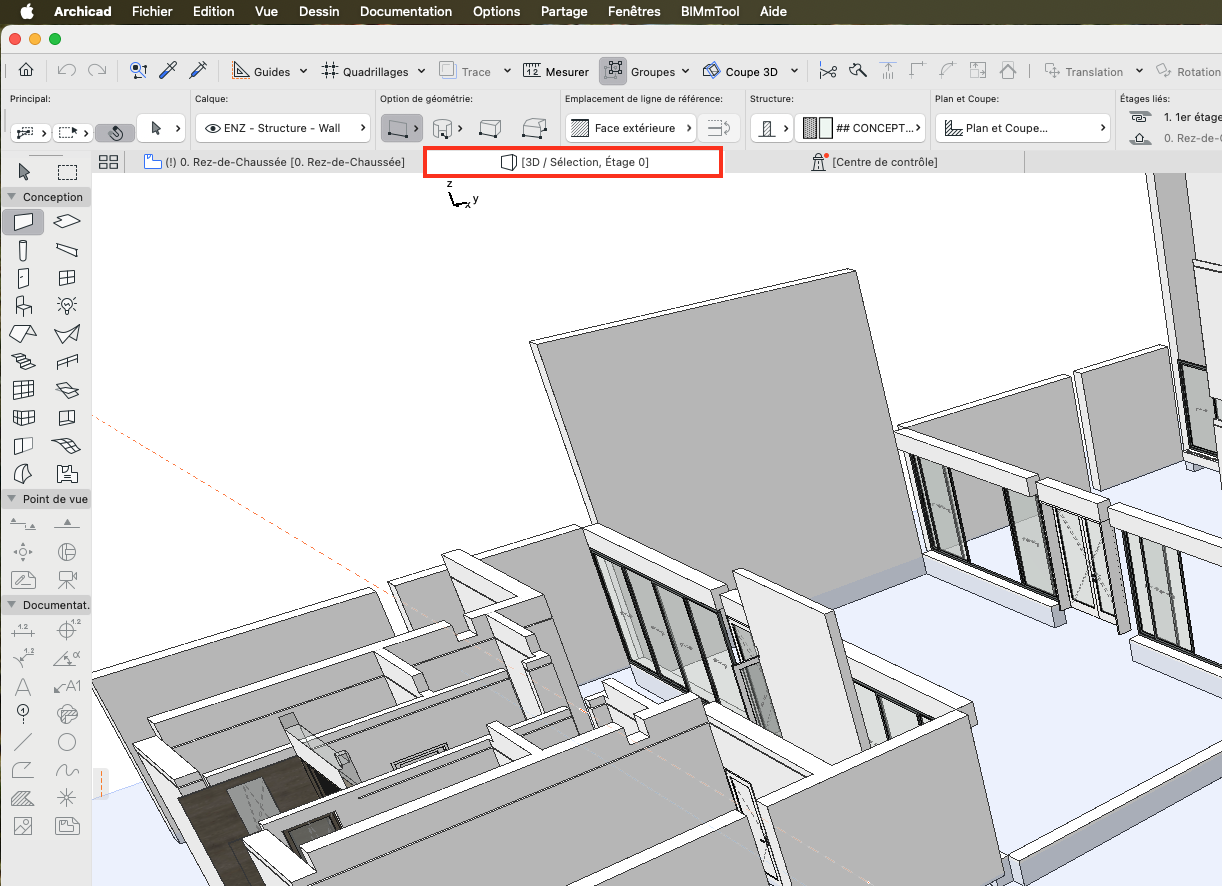Activate the Pick Up Parameters eyedropper
1222x886 pixels.
pyautogui.click(x=169, y=71)
